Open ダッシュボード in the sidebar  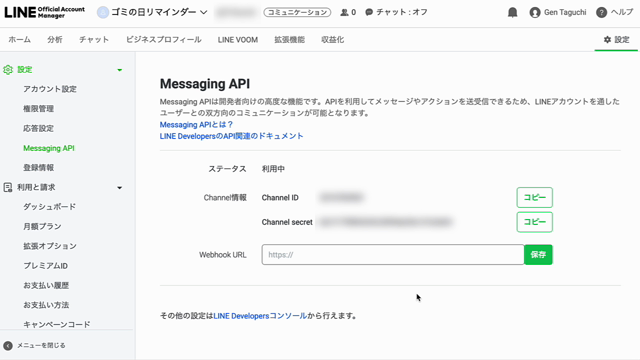[49, 207]
